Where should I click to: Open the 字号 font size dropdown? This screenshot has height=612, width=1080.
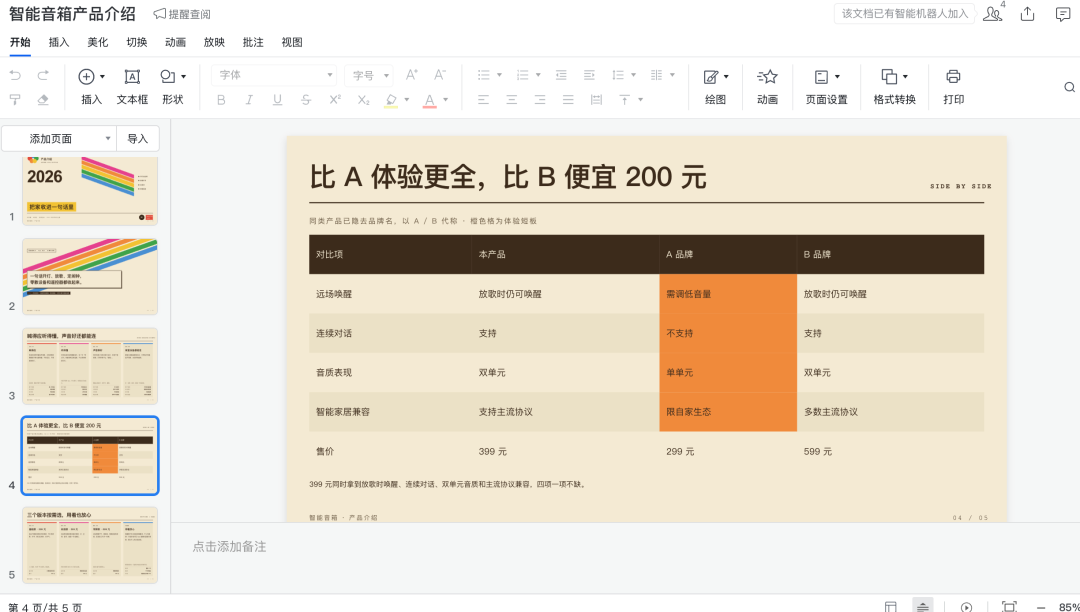click(x=368, y=75)
